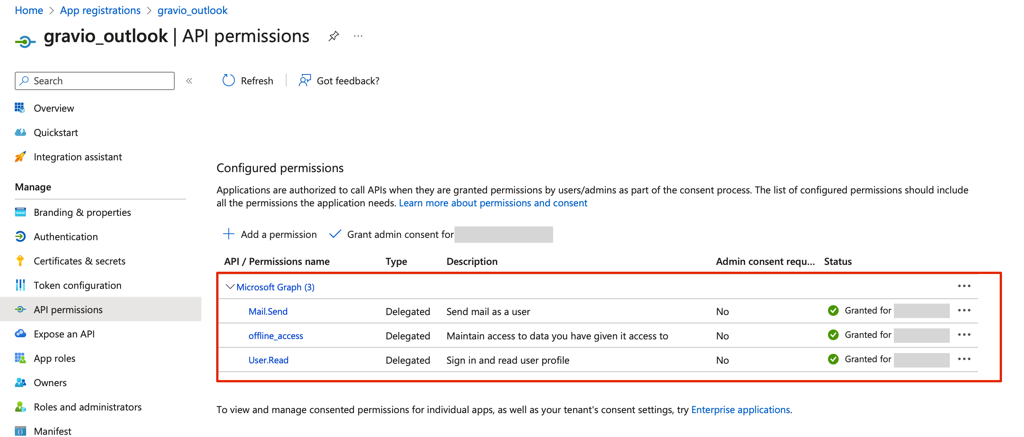1024x437 pixels.
Task: Click the App roles icon
Action: [20, 358]
